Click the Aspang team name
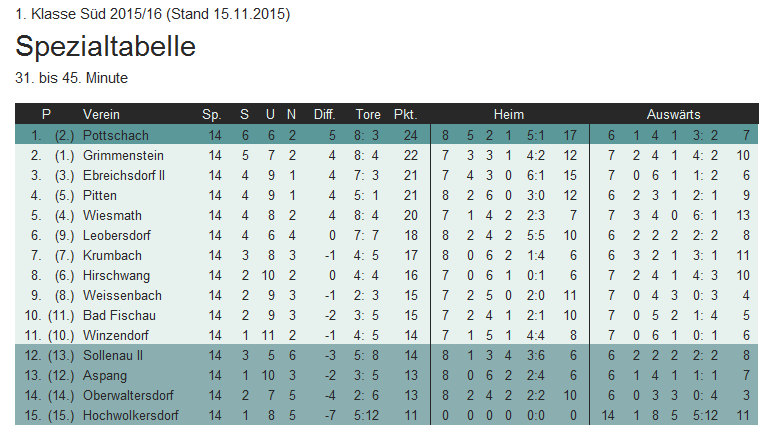This screenshot has height=432, width=773. point(105,375)
